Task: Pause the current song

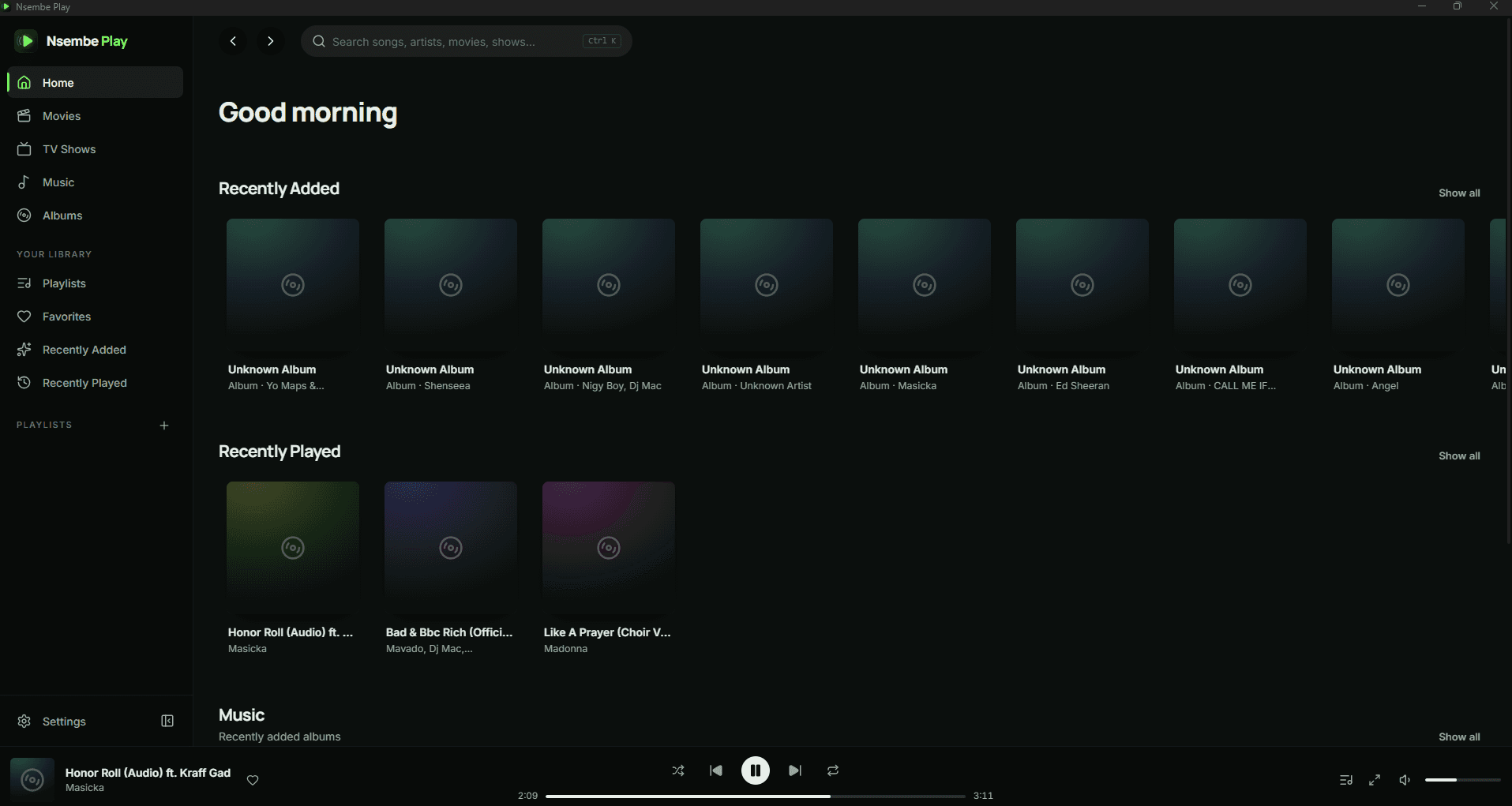Action: coord(756,770)
